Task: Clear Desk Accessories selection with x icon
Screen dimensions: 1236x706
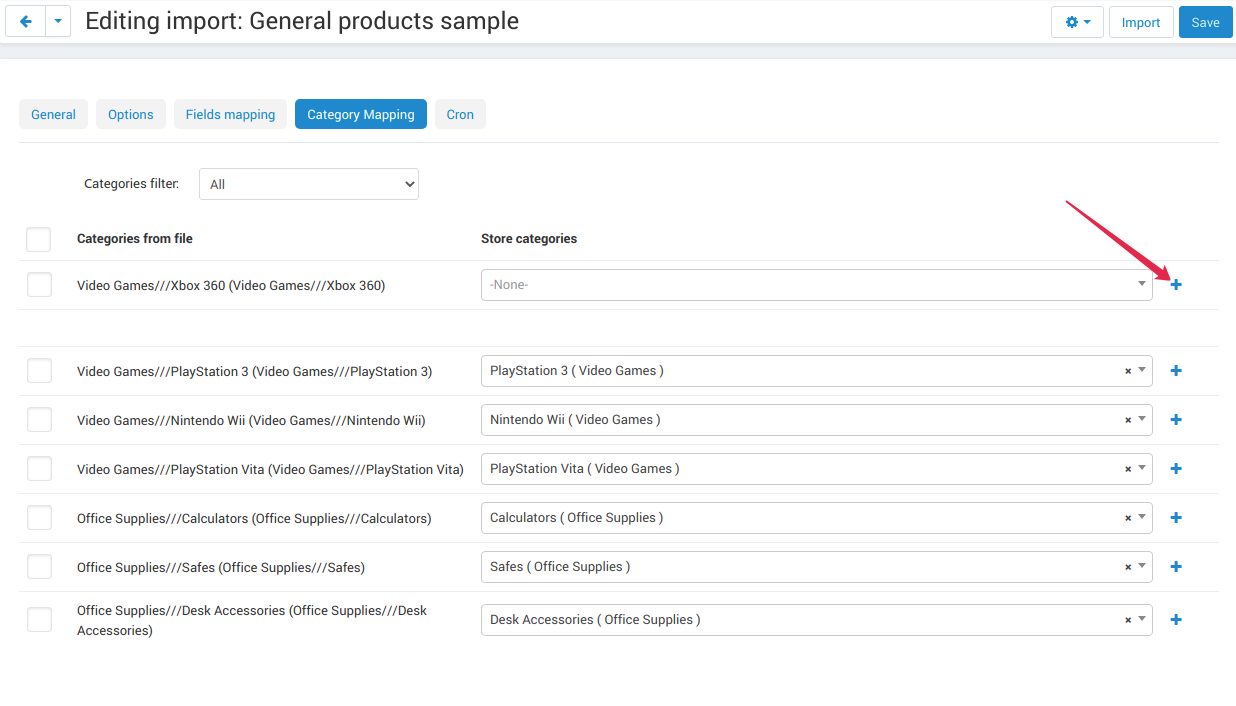Action: (1128, 620)
